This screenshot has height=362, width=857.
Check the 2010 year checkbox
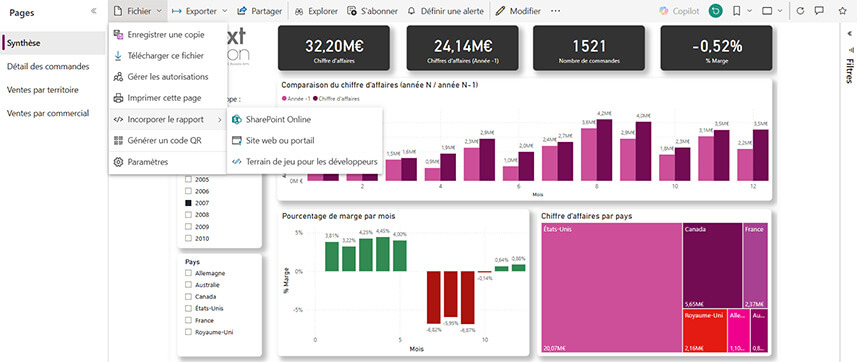(x=189, y=238)
